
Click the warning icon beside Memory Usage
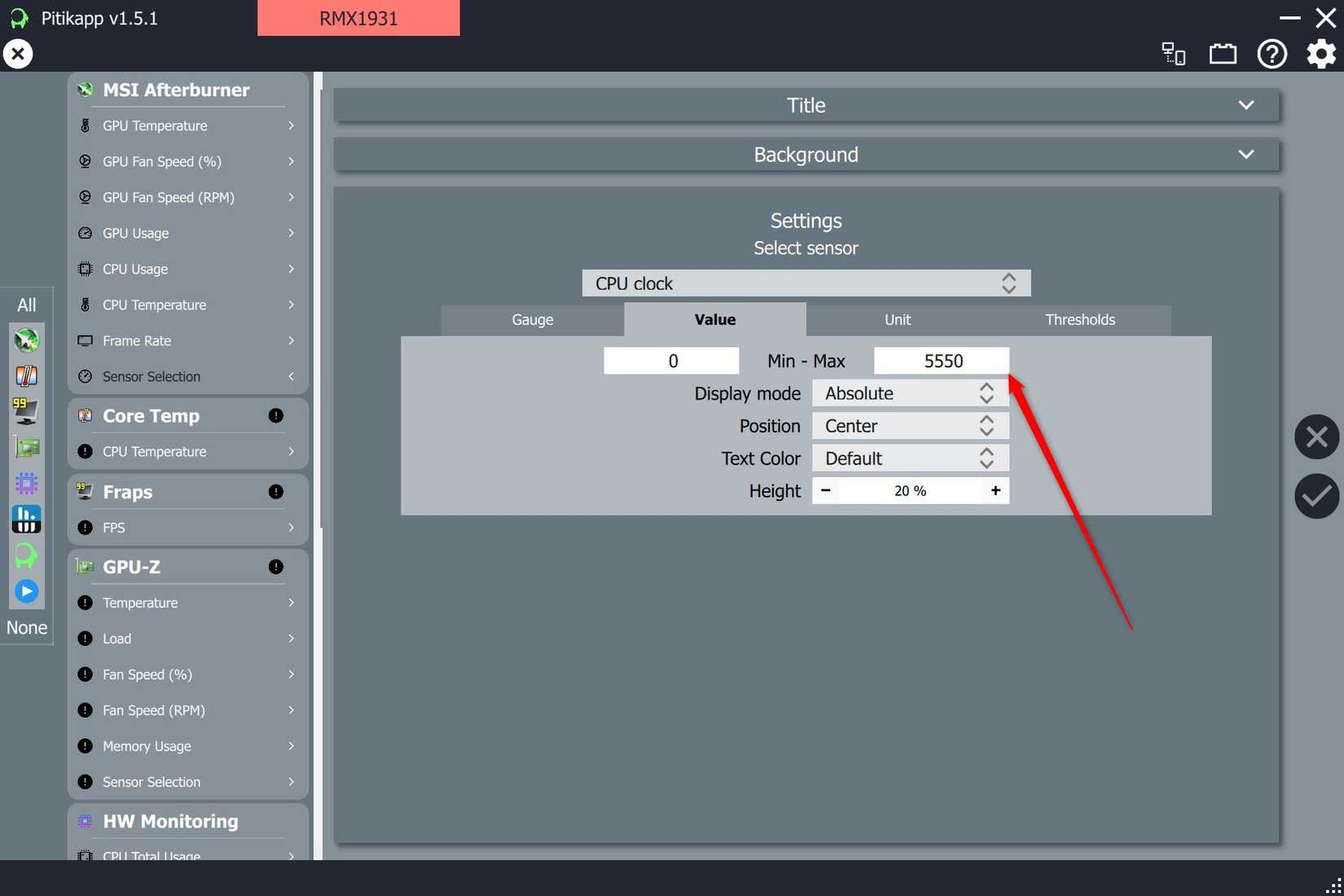[85, 746]
